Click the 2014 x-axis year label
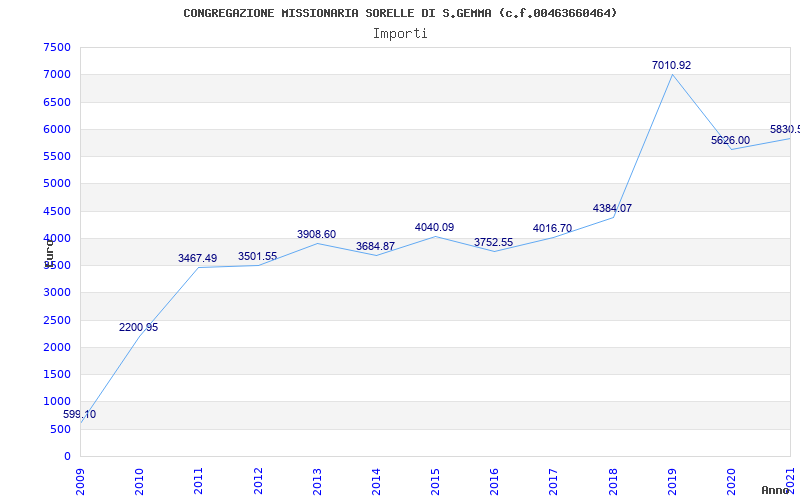Image resolution: width=800 pixels, height=500 pixels. (x=376, y=481)
